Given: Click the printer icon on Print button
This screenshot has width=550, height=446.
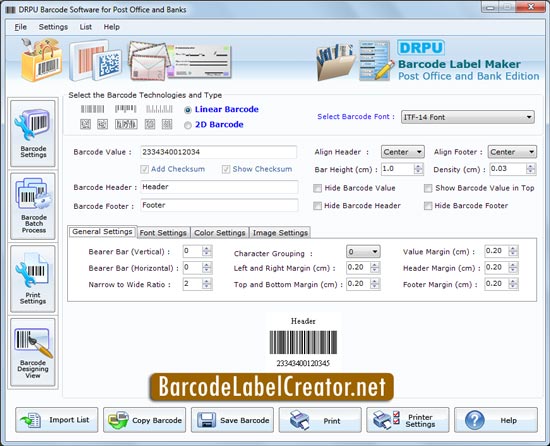Looking at the screenshot, I should [x=300, y=420].
